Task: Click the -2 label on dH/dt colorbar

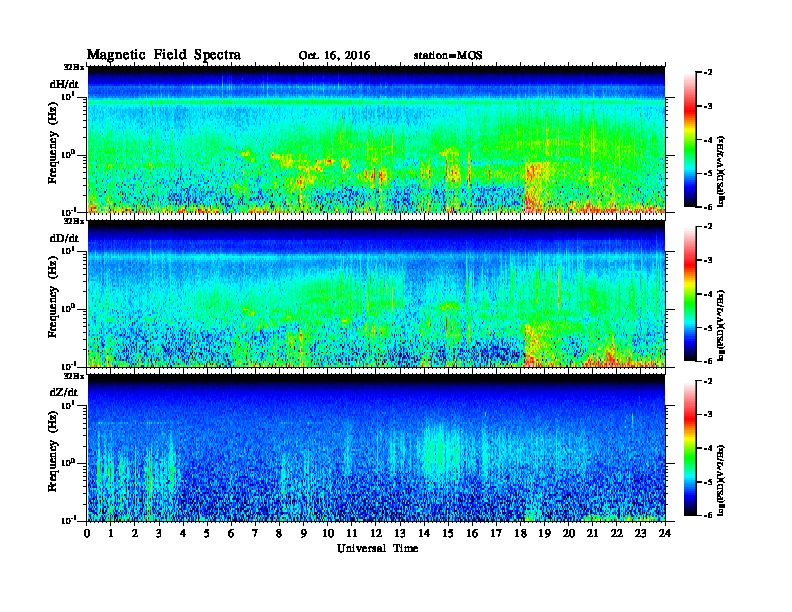Action: coord(708,73)
